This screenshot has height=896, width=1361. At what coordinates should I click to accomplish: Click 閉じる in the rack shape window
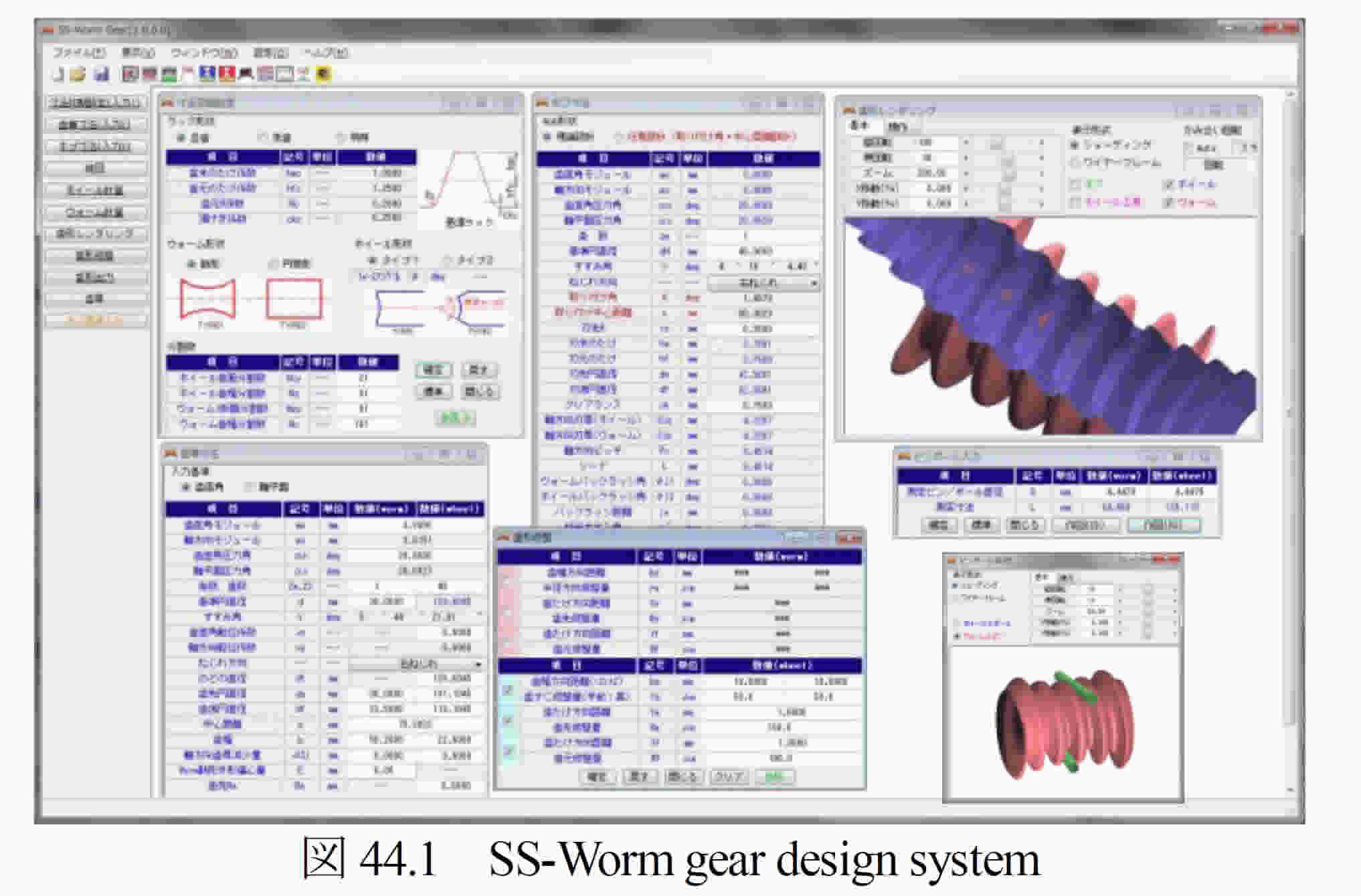479,391
